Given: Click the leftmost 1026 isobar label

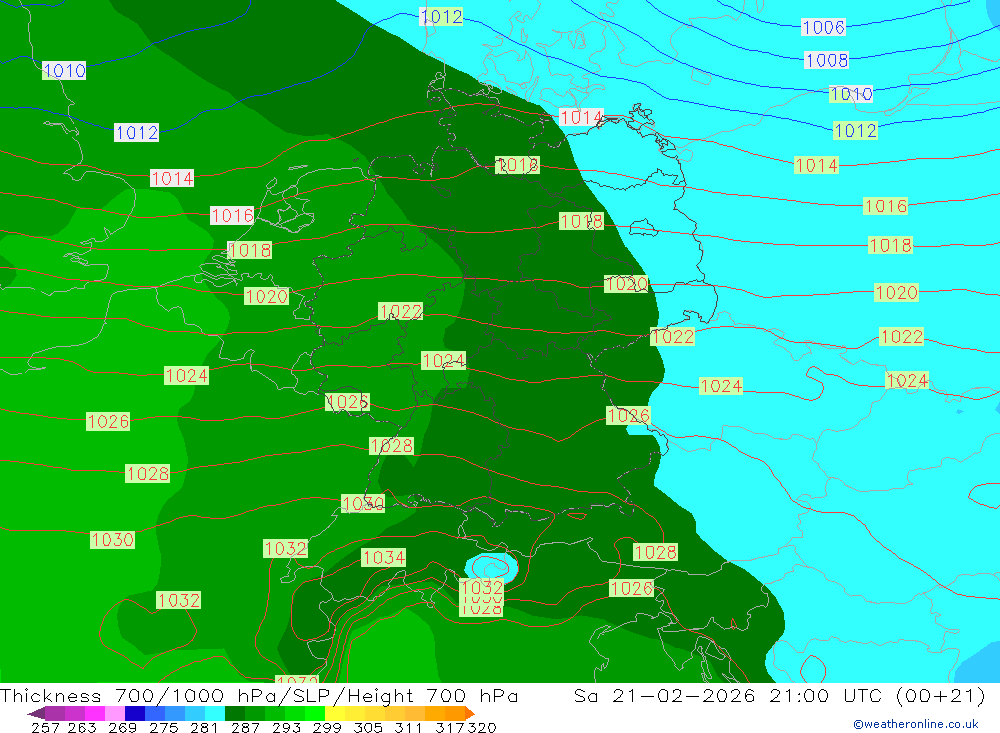Looking at the screenshot, I should point(108,422).
